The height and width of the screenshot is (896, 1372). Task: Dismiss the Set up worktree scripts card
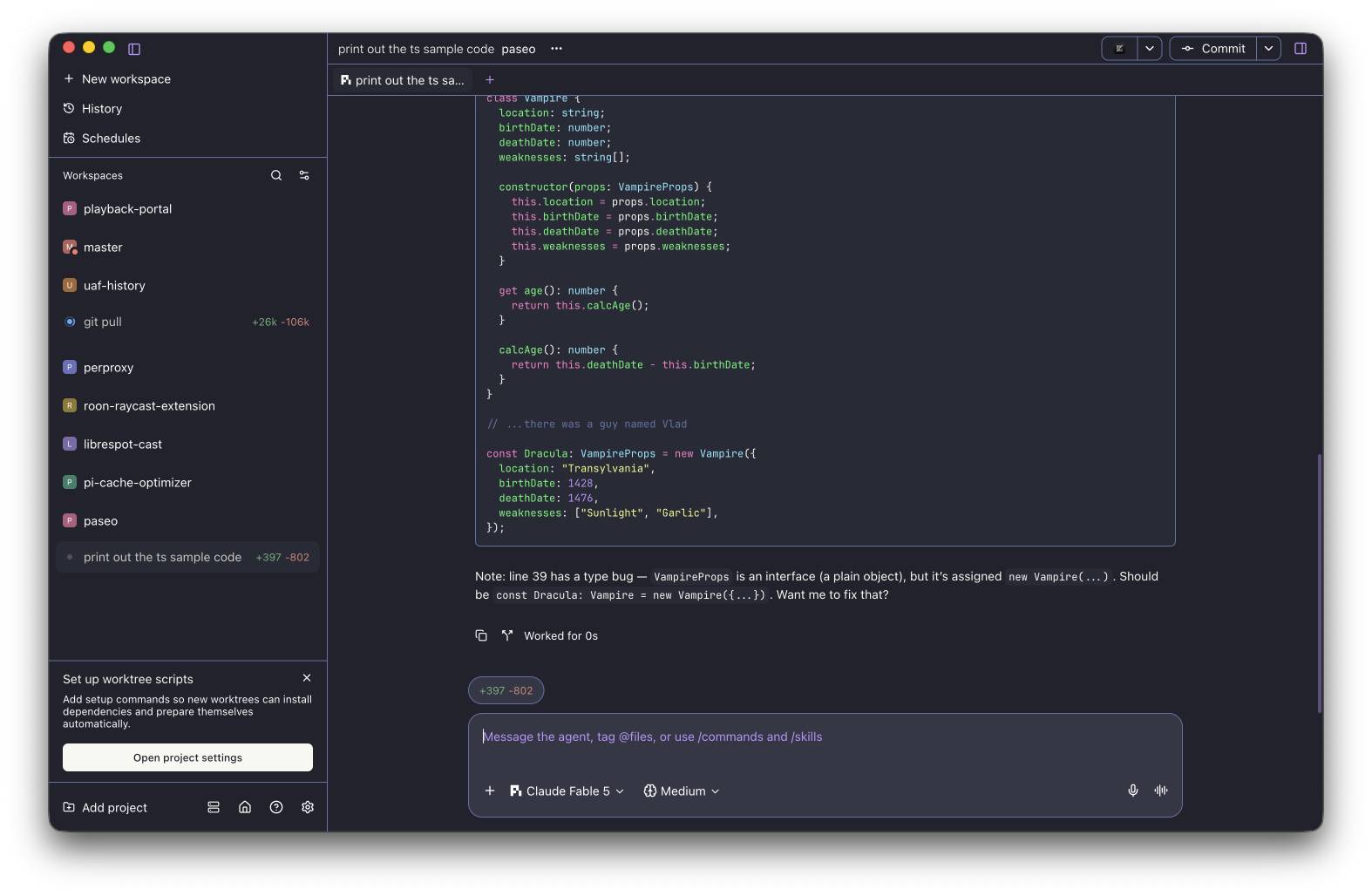307,677
